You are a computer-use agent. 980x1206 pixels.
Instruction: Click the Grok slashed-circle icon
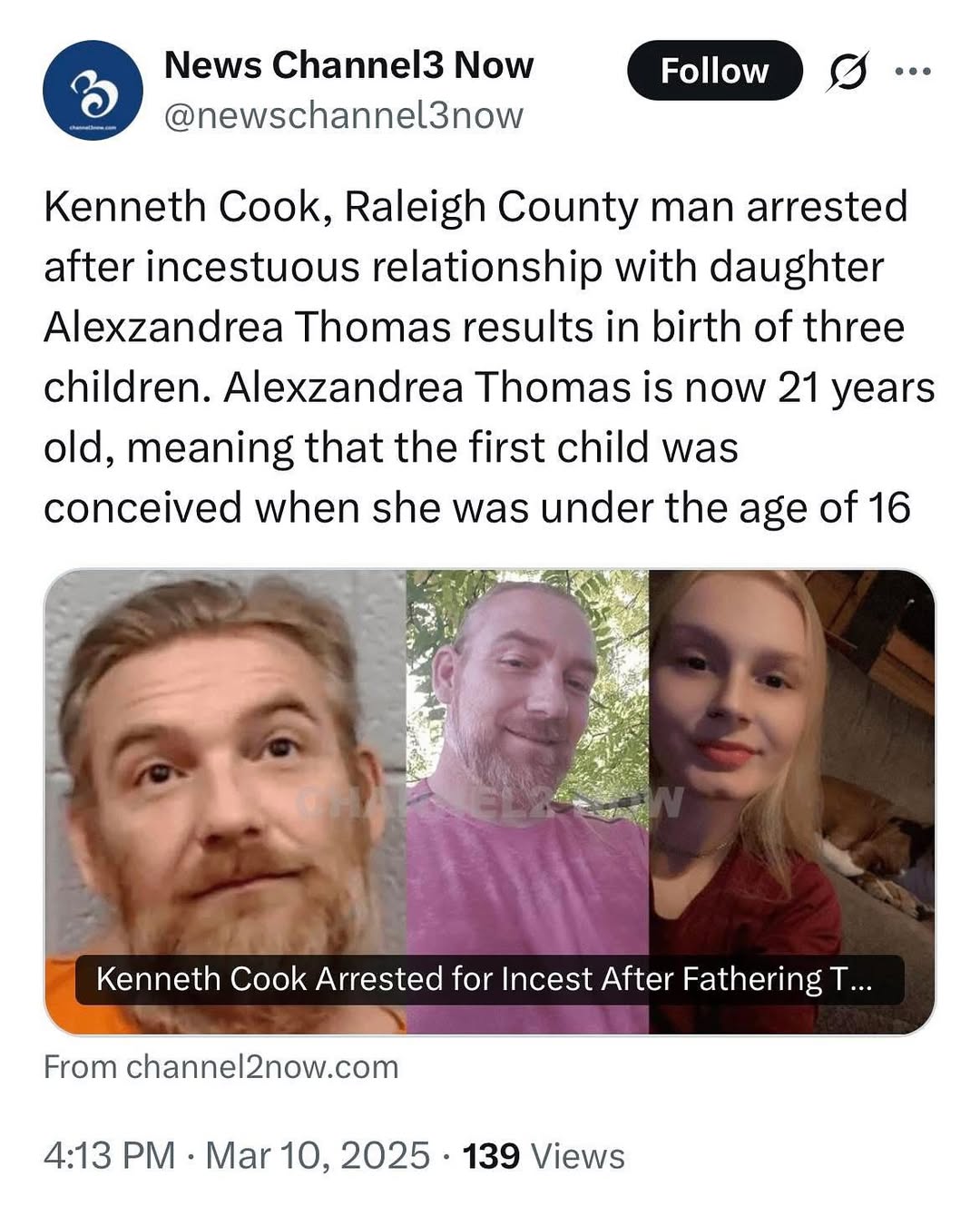[847, 71]
